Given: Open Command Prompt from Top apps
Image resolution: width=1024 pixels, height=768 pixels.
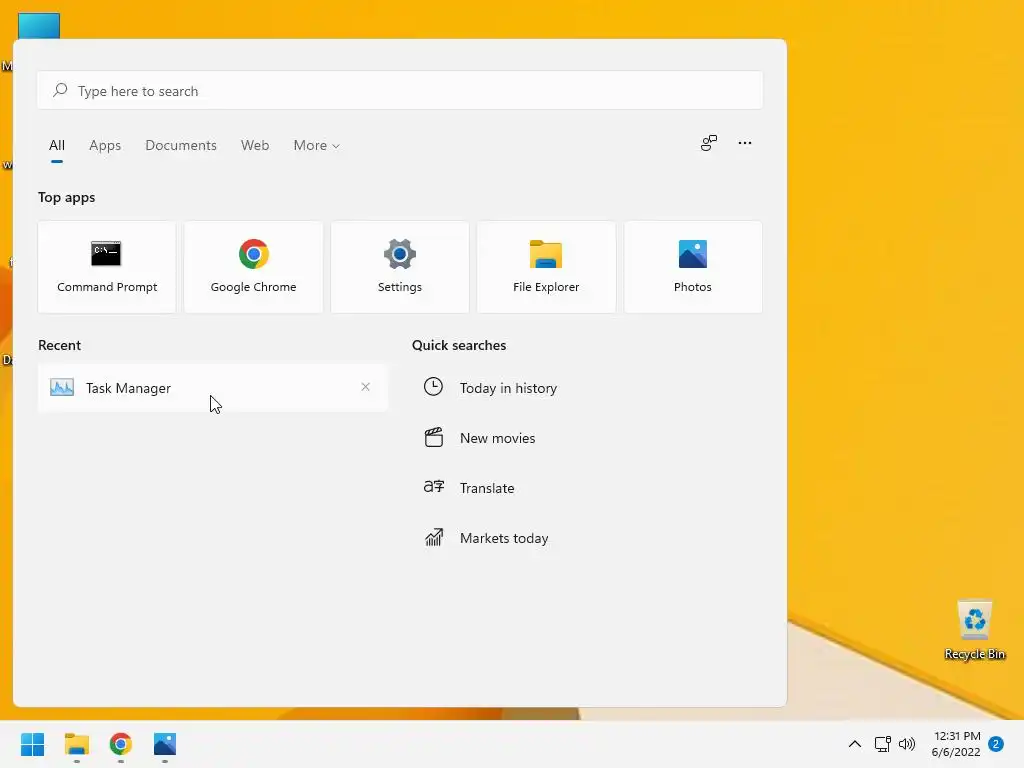Looking at the screenshot, I should pyautogui.click(x=106, y=267).
